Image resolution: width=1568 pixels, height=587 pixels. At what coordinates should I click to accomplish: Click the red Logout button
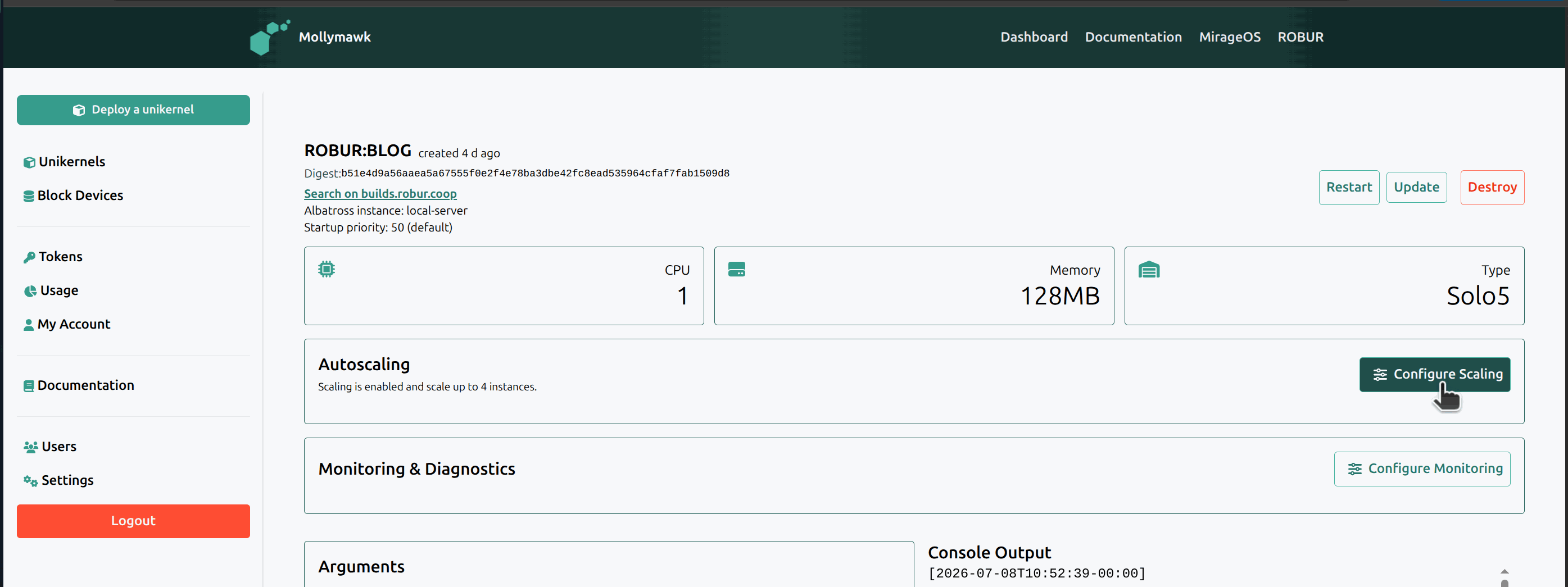133,521
